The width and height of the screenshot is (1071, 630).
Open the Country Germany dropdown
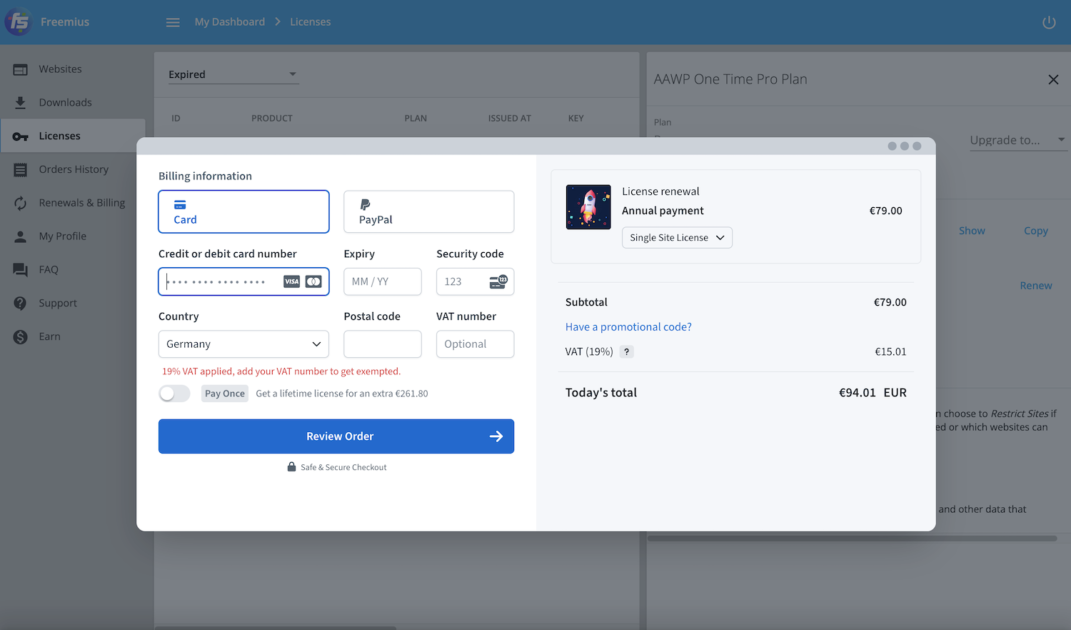click(x=244, y=344)
